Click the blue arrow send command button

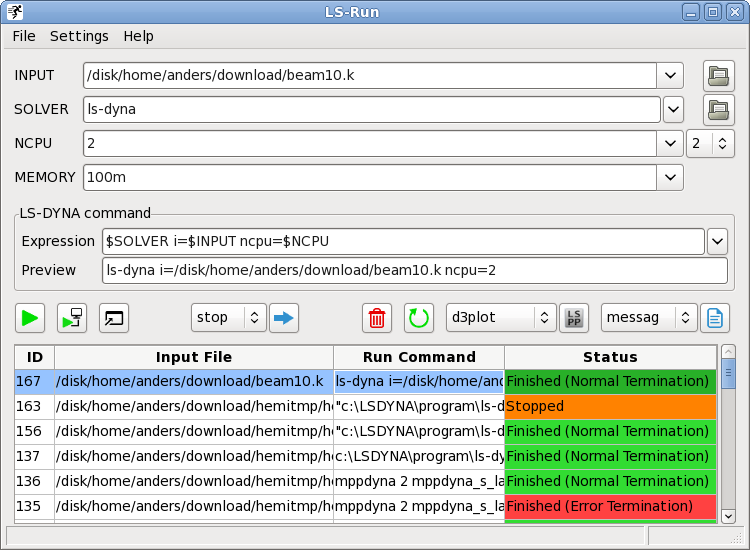285,318
